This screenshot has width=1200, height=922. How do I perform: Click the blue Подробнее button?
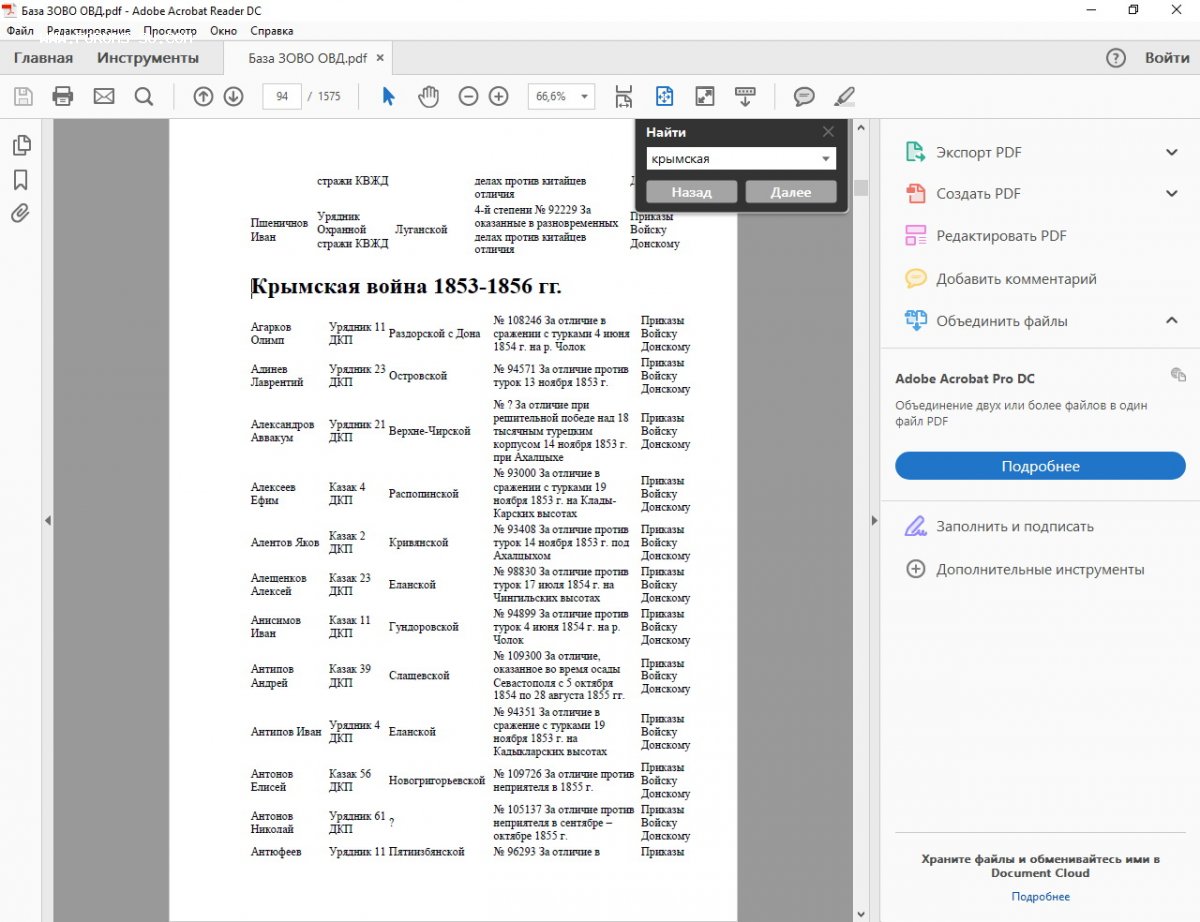point(1040,466)
